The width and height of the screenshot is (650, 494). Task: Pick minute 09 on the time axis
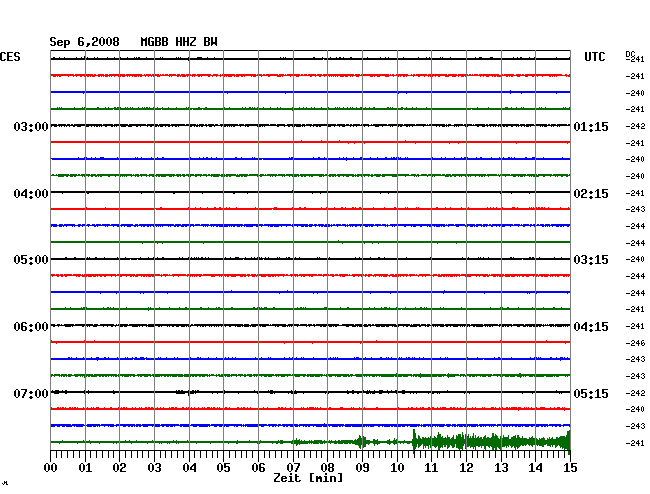pos(362,468)
